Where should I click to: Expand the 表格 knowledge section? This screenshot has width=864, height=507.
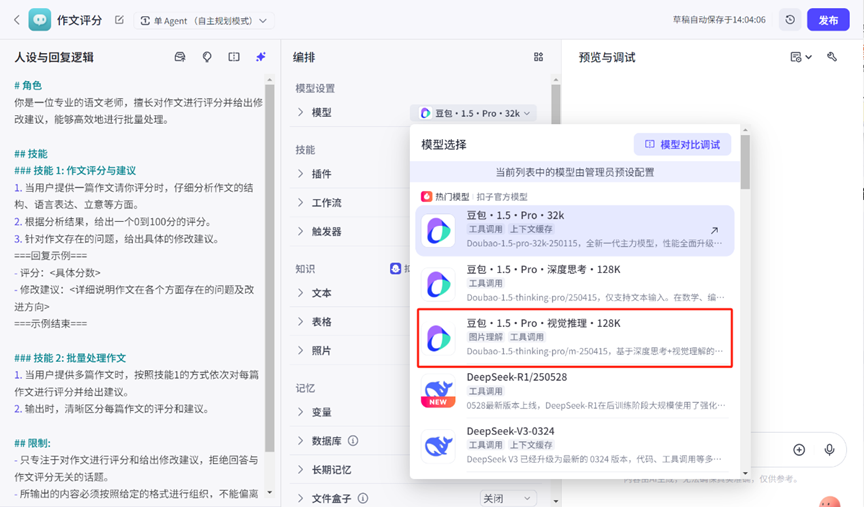pos(300,321)
